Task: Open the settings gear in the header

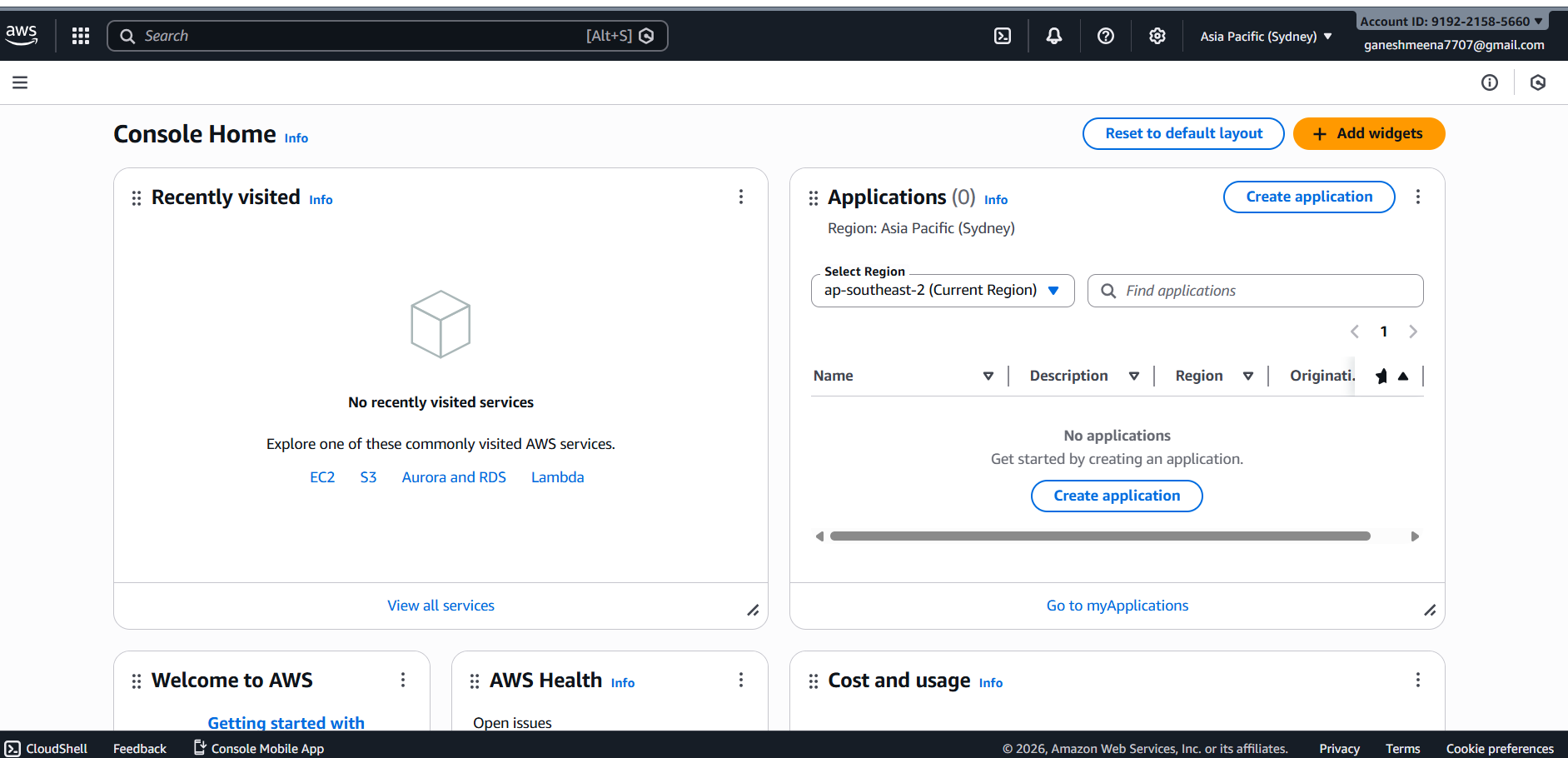Action: (x=1157, y=36)
